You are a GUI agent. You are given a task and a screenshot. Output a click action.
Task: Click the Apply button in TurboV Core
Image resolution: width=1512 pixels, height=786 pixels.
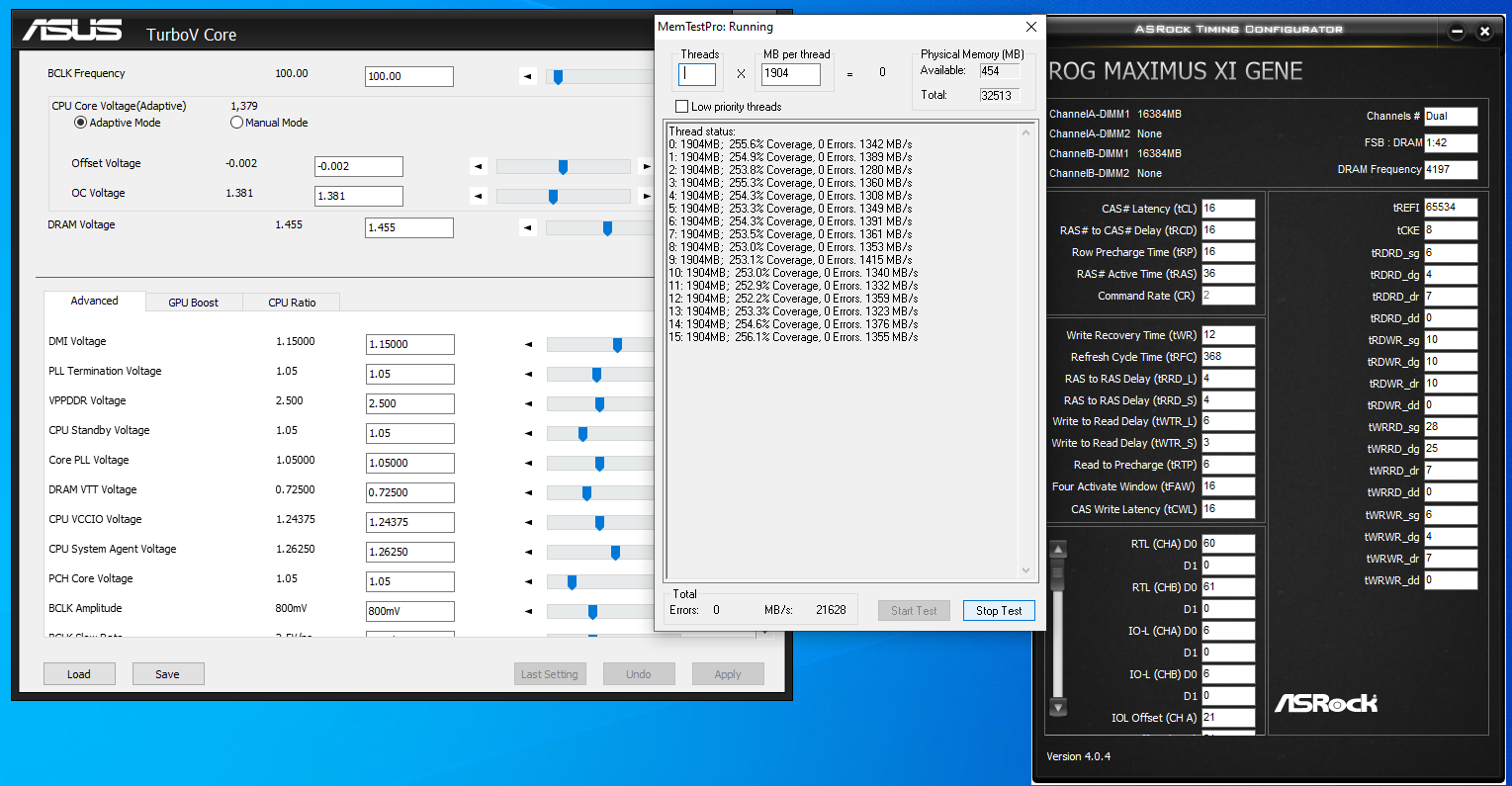(x=728, y=674)
